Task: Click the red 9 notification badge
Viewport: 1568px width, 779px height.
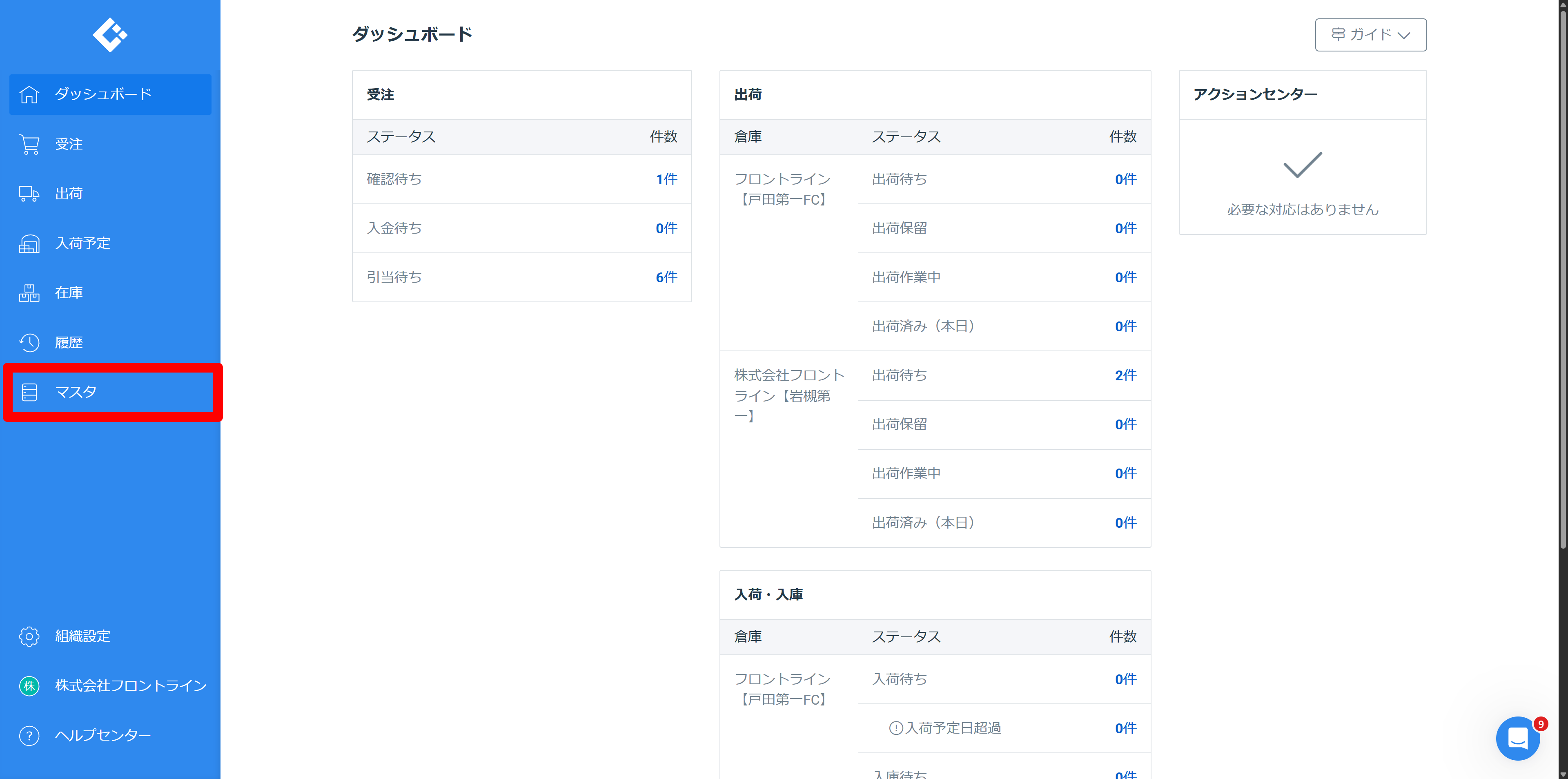Action: pyautogui.click(x=1540, y=724)
